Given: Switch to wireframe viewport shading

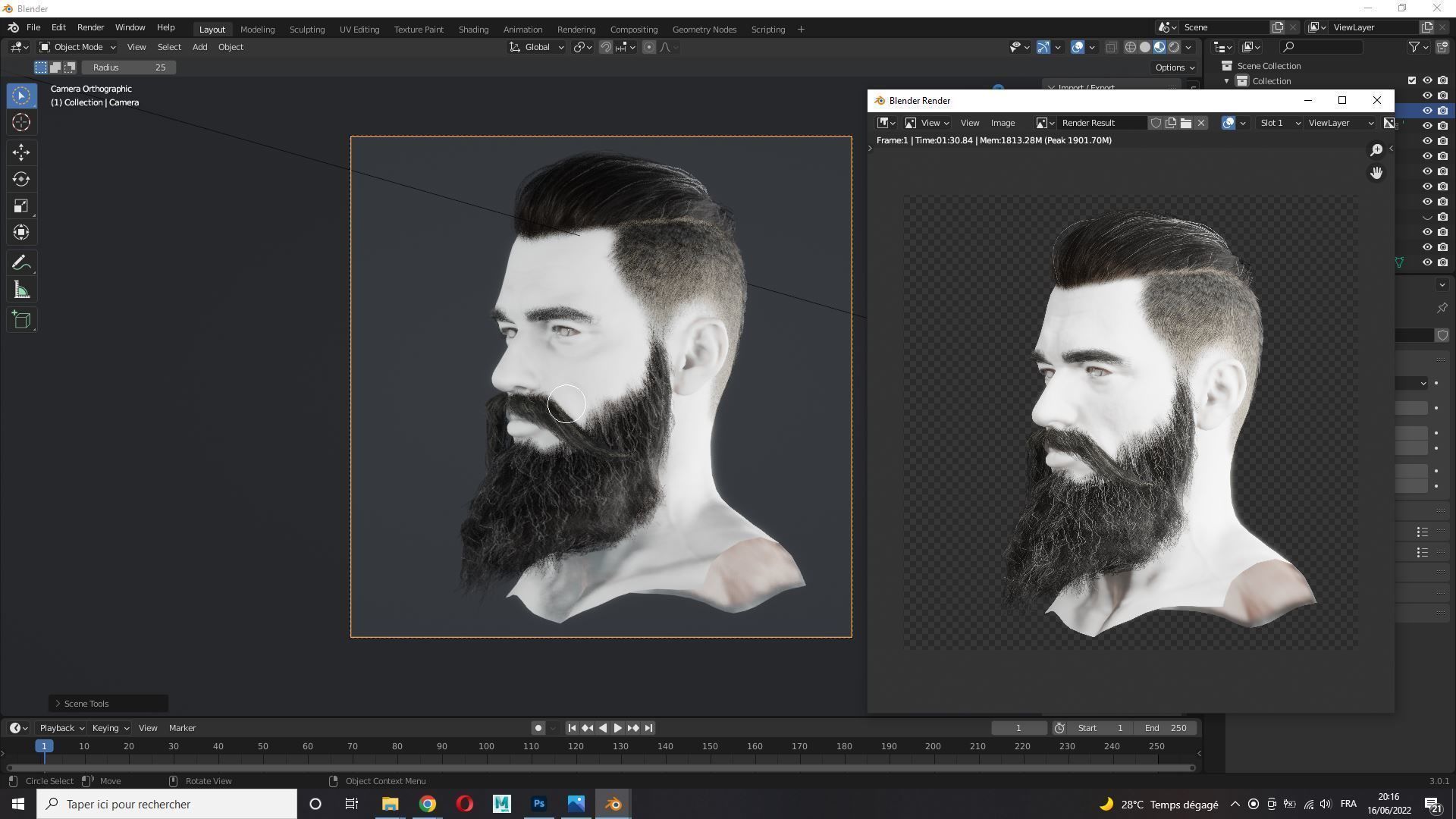Looking at the screenshot, I should 1130,47.
